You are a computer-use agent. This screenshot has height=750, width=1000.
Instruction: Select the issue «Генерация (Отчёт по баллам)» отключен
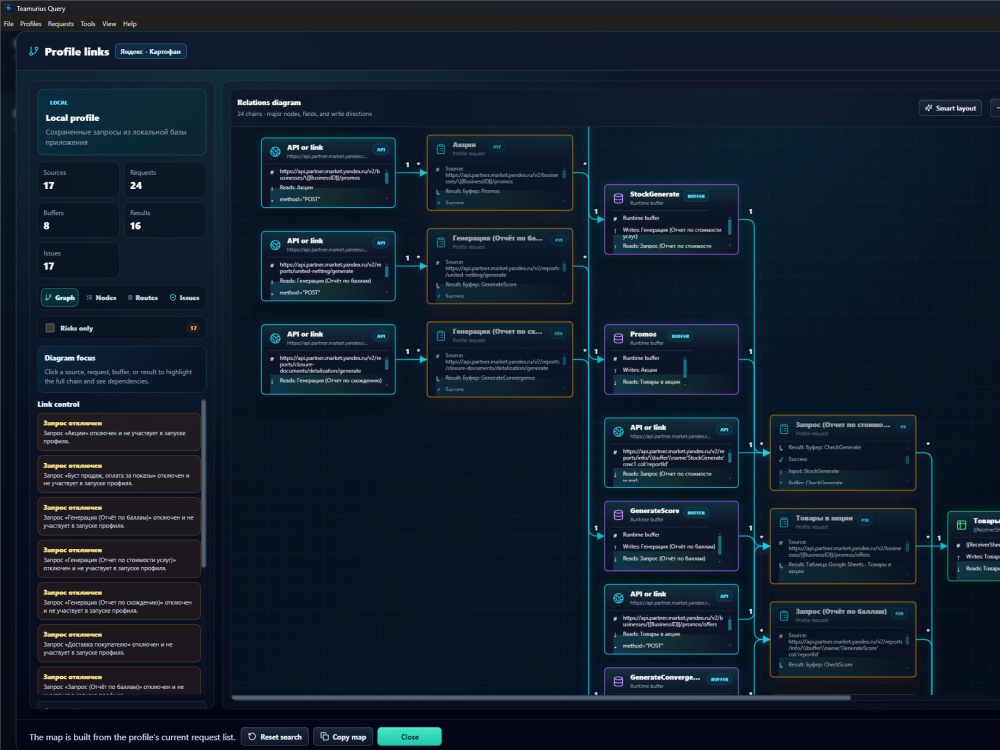(x=119, y=517)
